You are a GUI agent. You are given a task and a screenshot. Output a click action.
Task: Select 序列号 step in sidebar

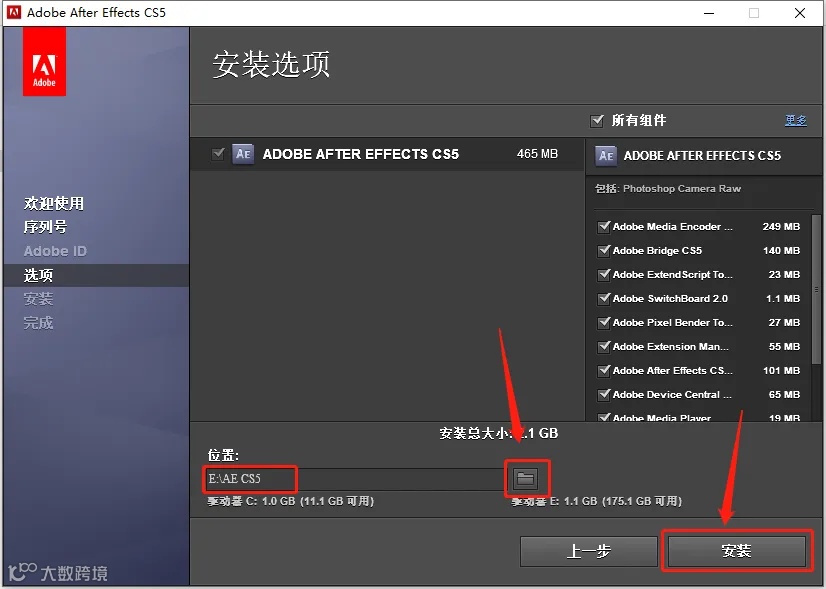coord(45,227)
